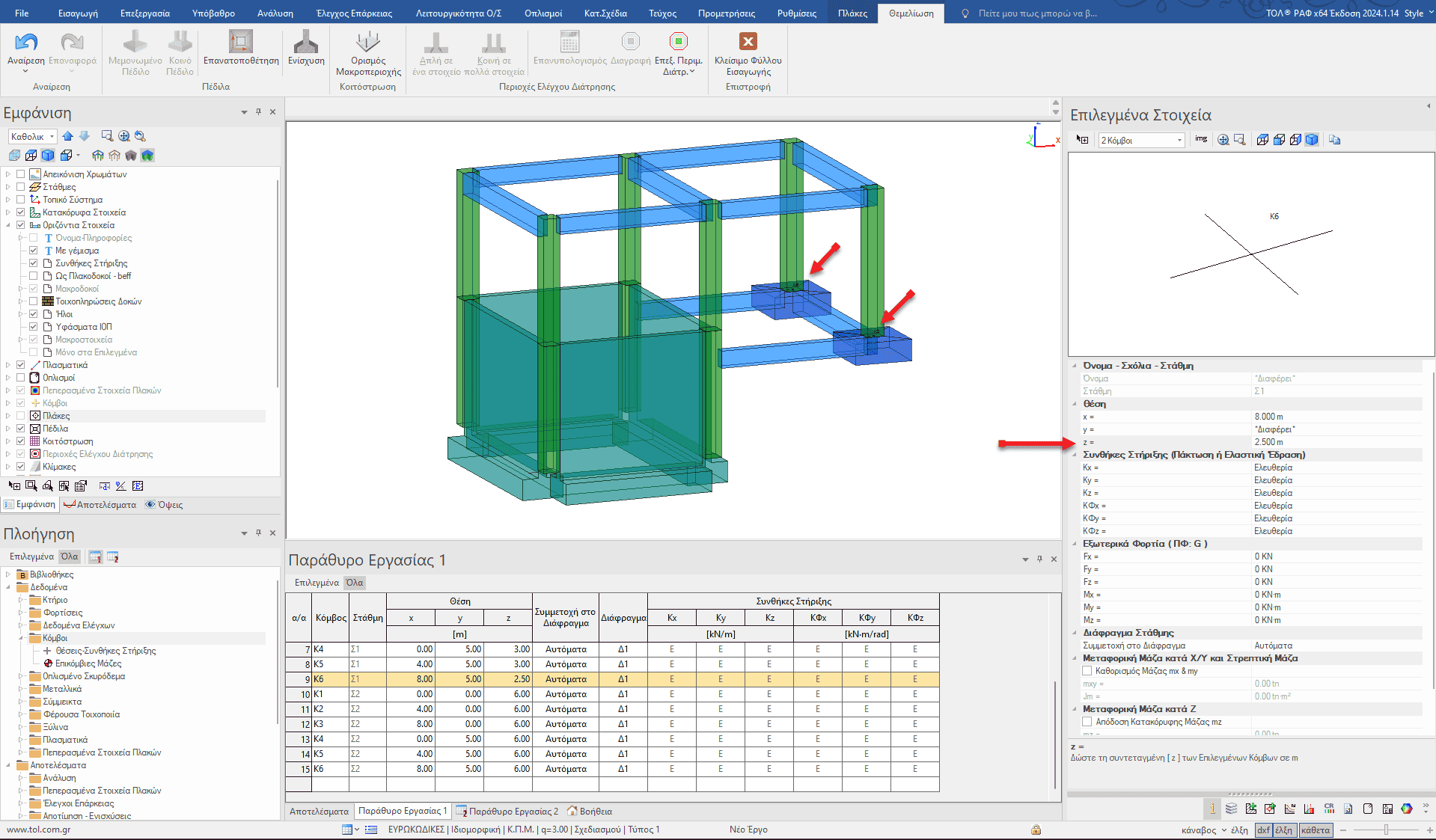1436x840 pixels.
Task: Click the Αναίρεση undo icon
Action: pos(25,43)
